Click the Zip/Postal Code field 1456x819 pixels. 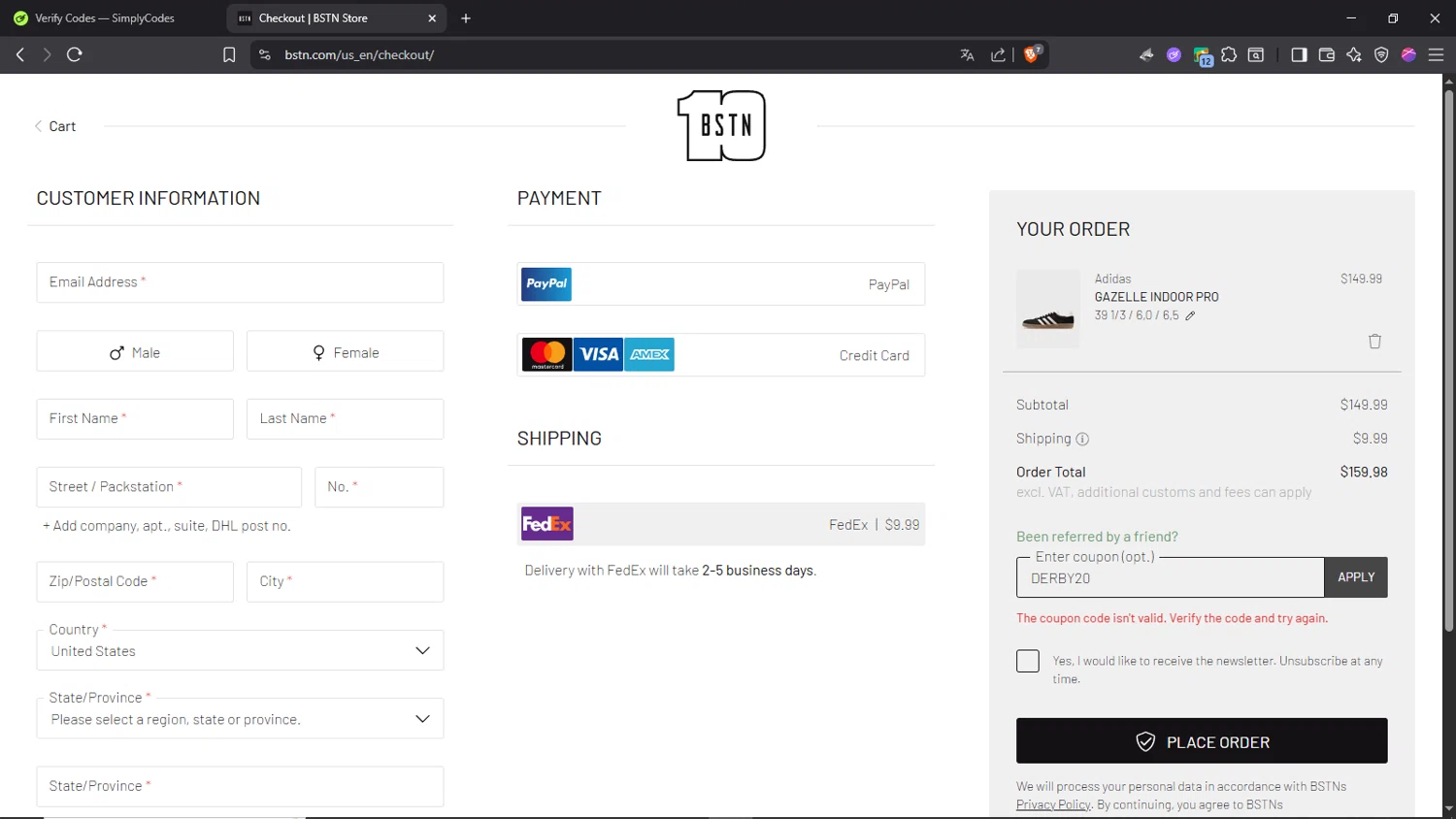pos(135,582)
